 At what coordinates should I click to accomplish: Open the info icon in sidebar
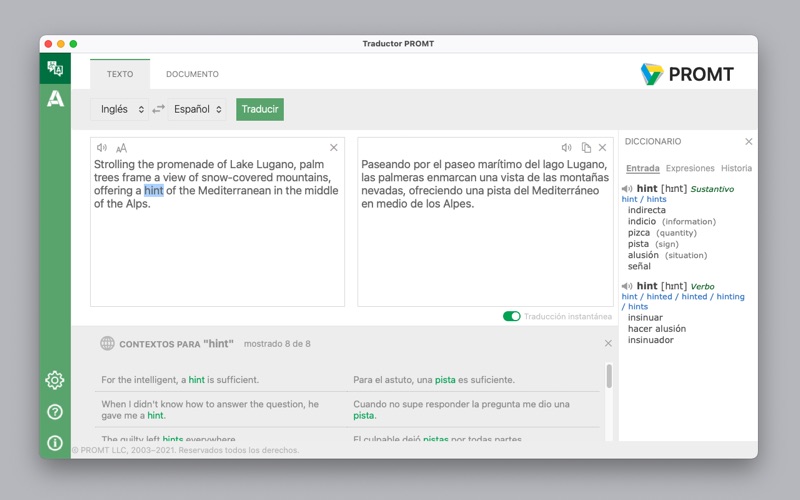[x=55, y=443]
